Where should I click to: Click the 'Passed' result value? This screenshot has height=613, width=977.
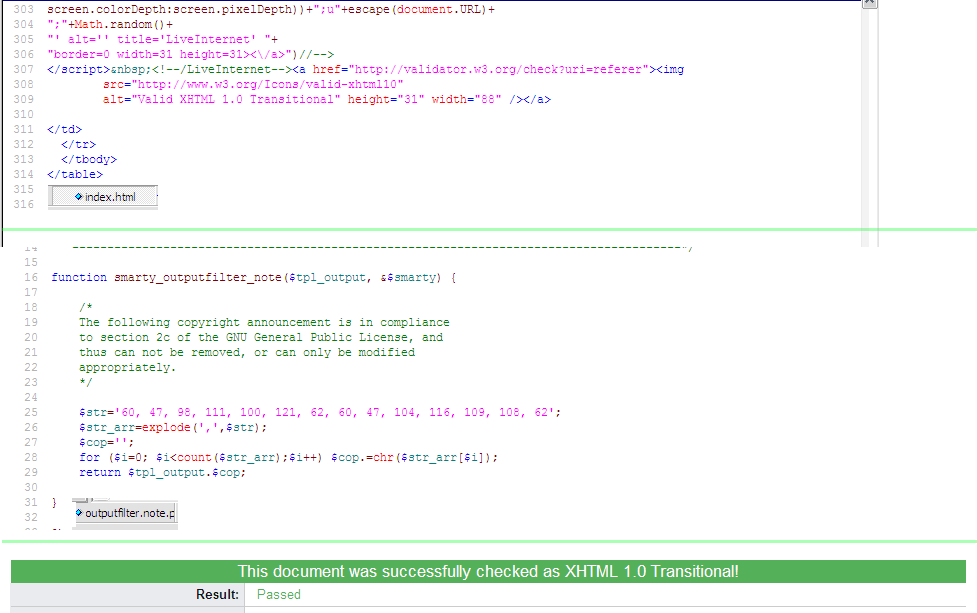tap(279, 594)
